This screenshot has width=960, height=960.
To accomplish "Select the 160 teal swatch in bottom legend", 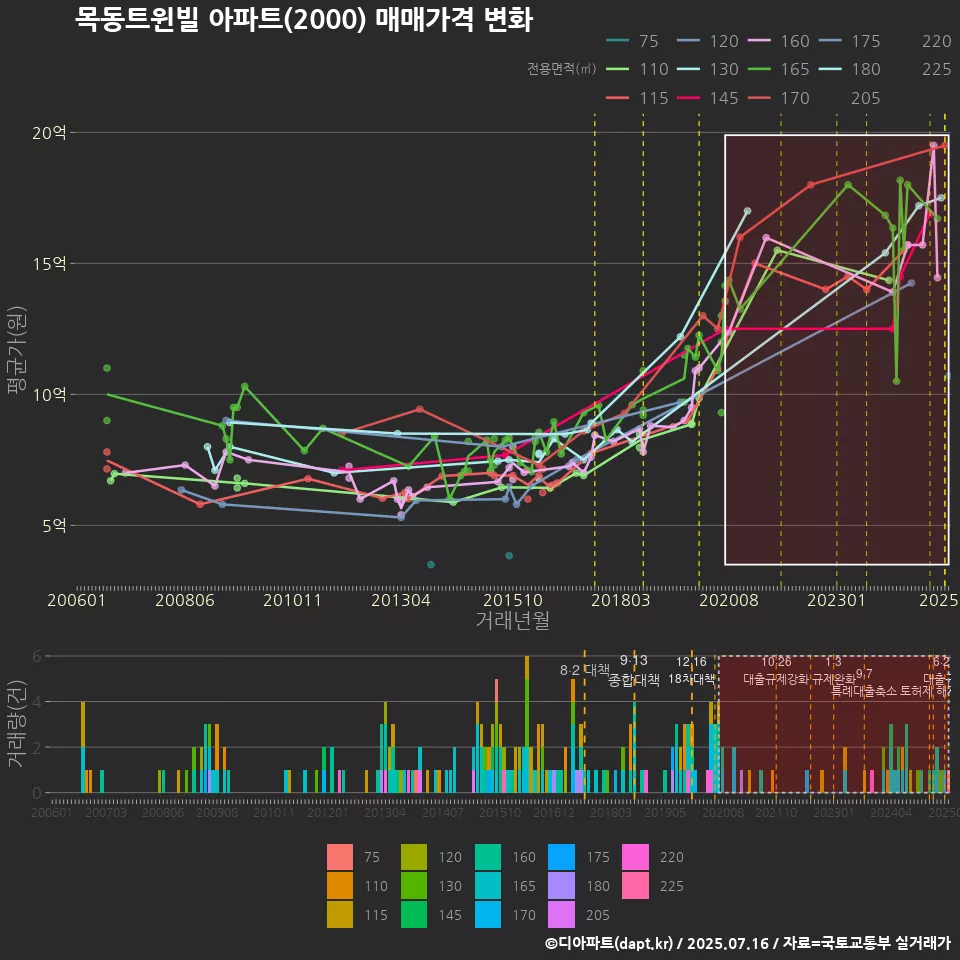I will [x=488, y=857].
